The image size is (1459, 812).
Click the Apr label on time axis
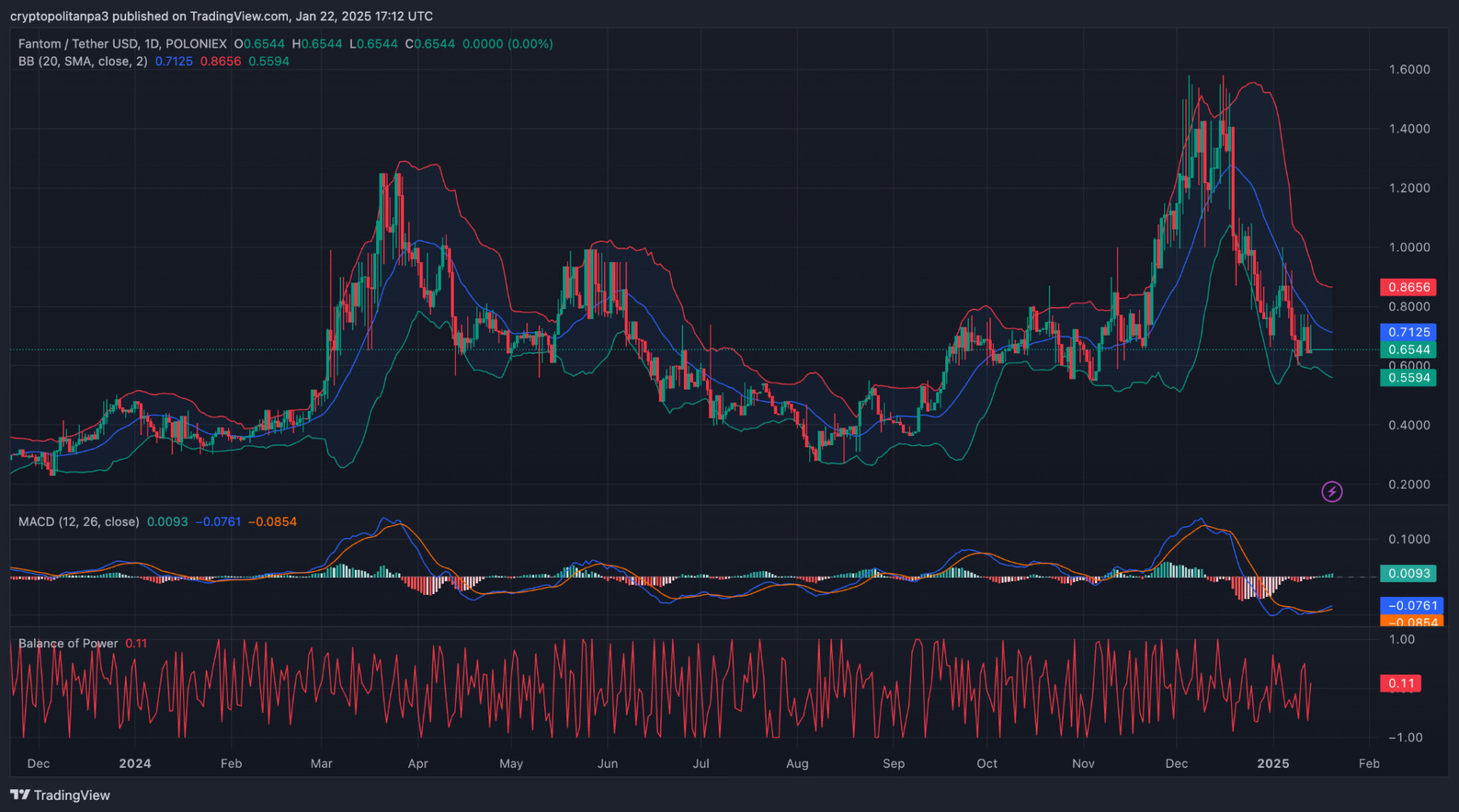coord(418,763)
